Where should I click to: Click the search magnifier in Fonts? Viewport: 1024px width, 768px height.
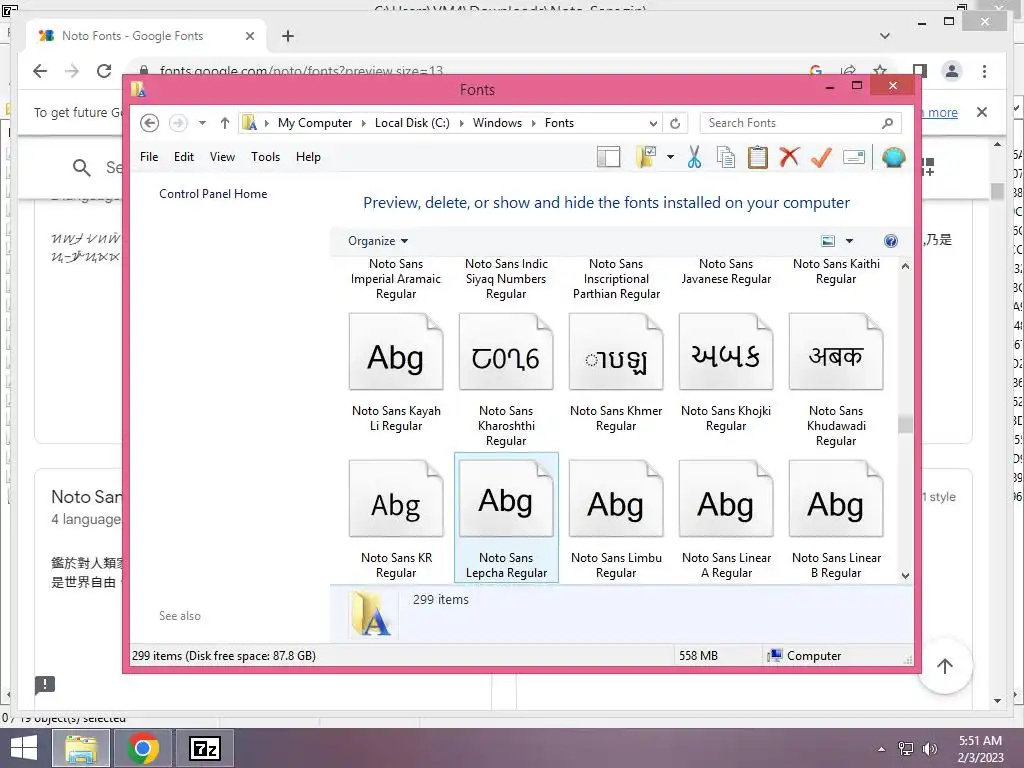point(888,123)
